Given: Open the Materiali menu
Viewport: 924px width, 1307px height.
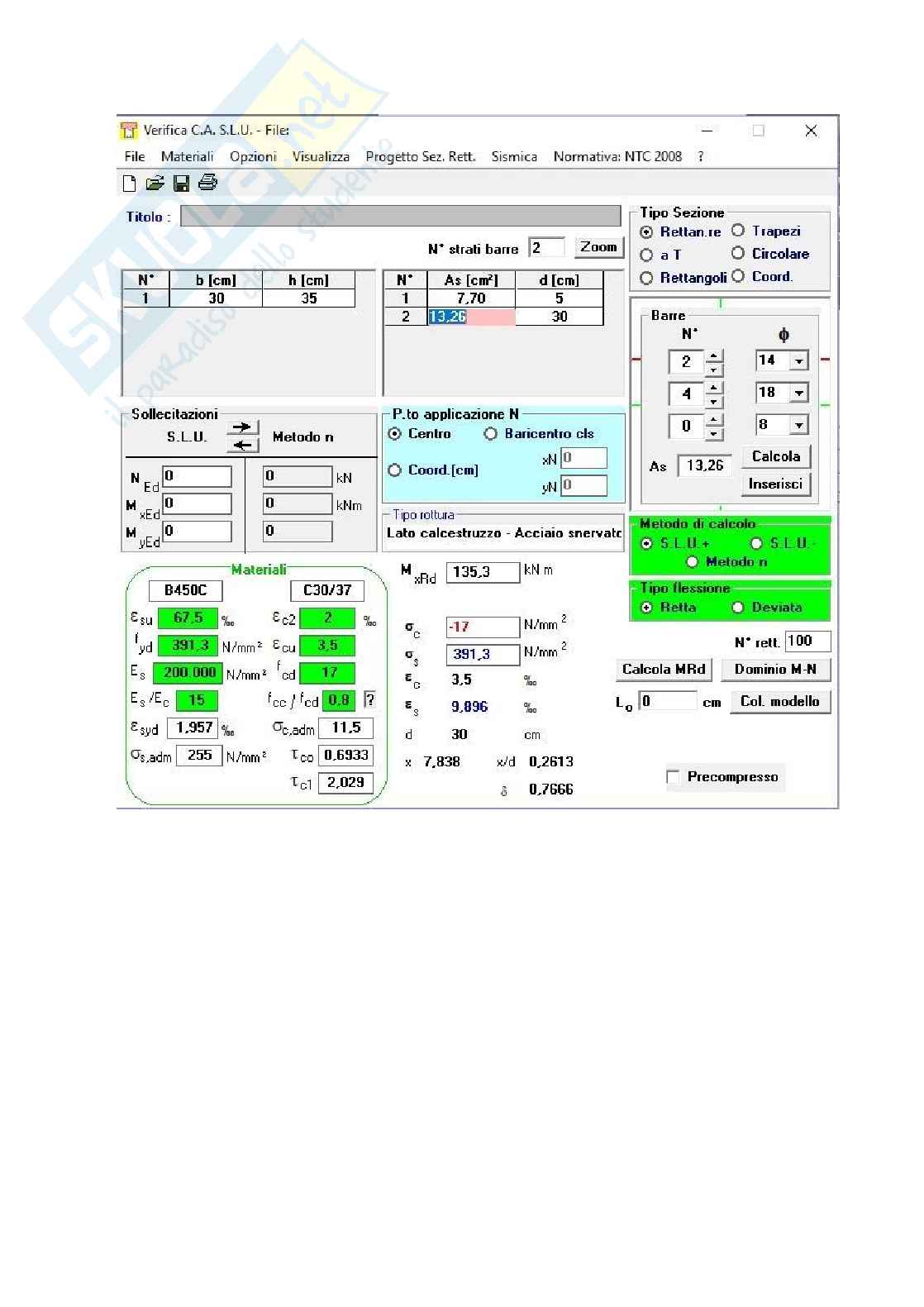Looking at the screenshot, I should coord(187,156).
